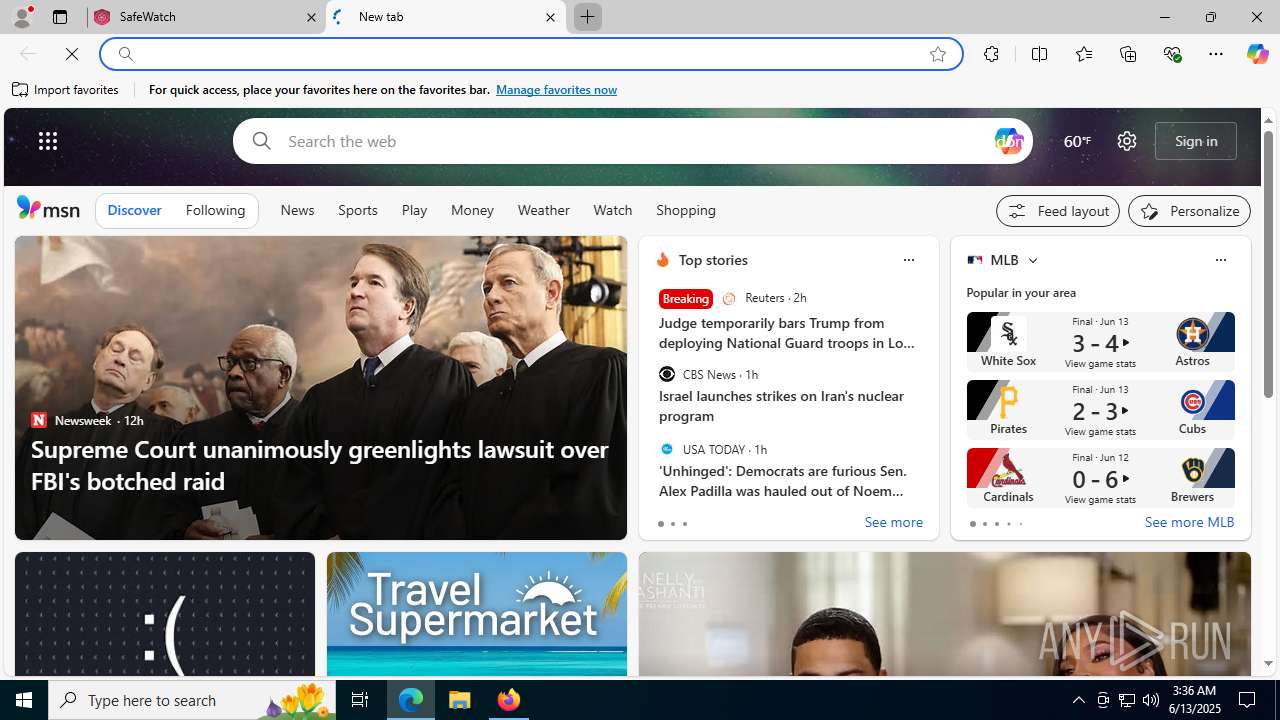Screen dimensions: 1280x720
Task: Open CBS News Israel strikes story
Action: coord(782,406)
